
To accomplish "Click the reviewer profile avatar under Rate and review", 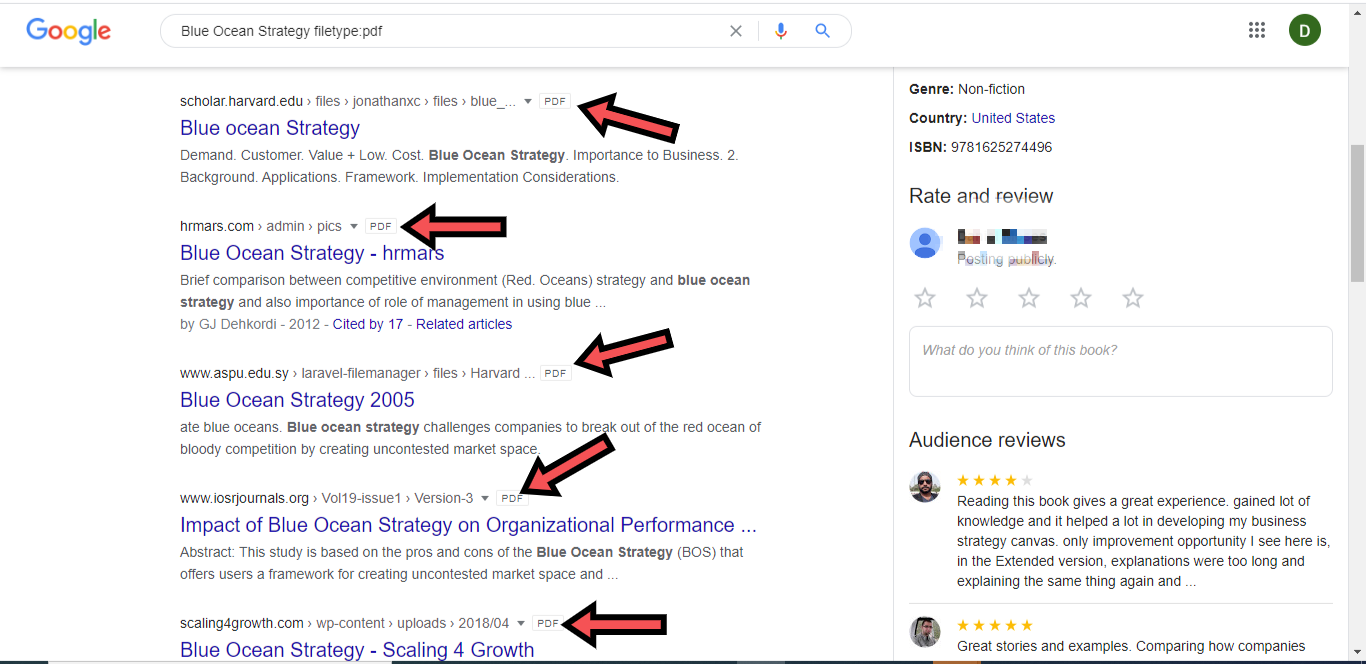I will [x=925, y=243].
